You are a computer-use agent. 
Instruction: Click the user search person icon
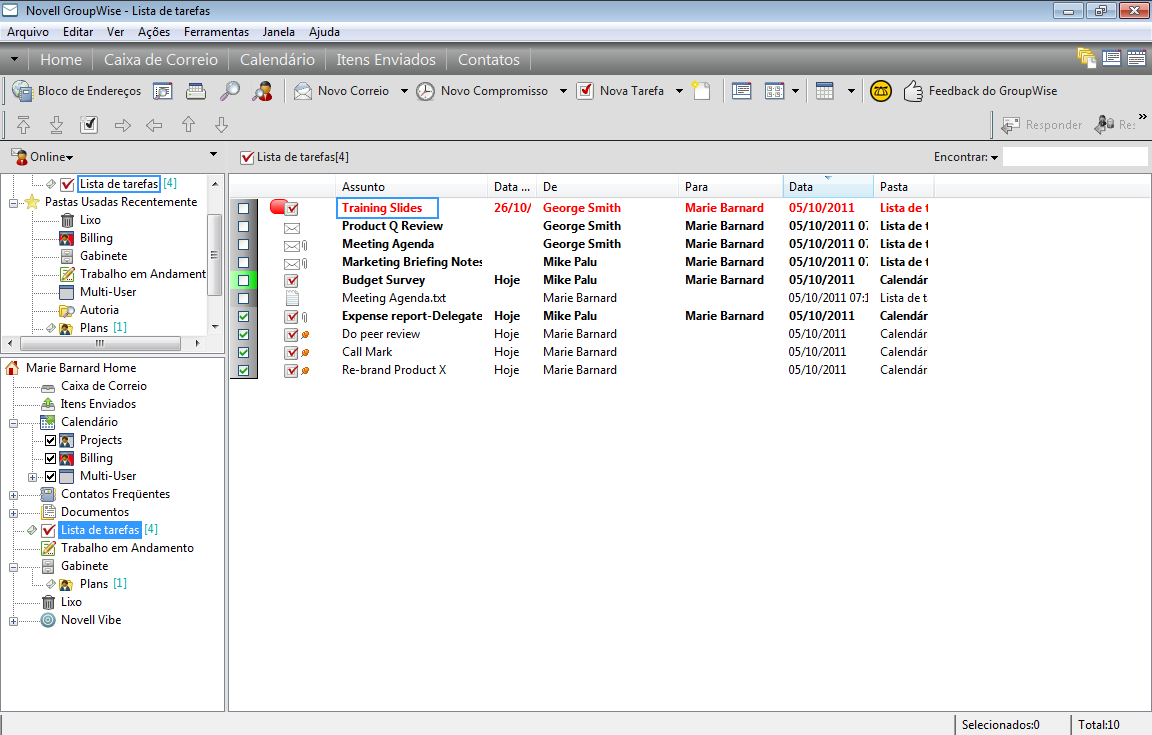263,91
